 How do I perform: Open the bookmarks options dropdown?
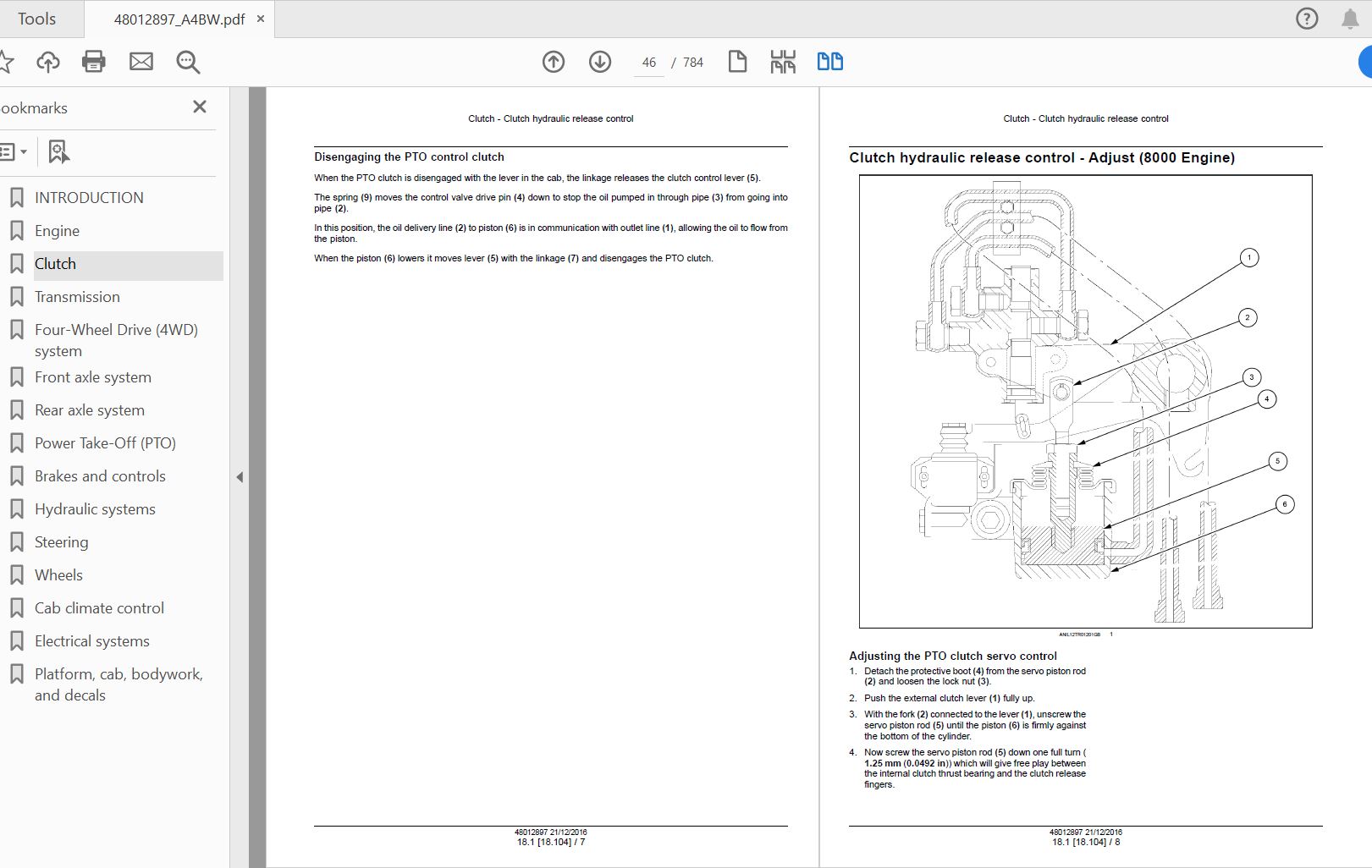[x=14, y=152]
